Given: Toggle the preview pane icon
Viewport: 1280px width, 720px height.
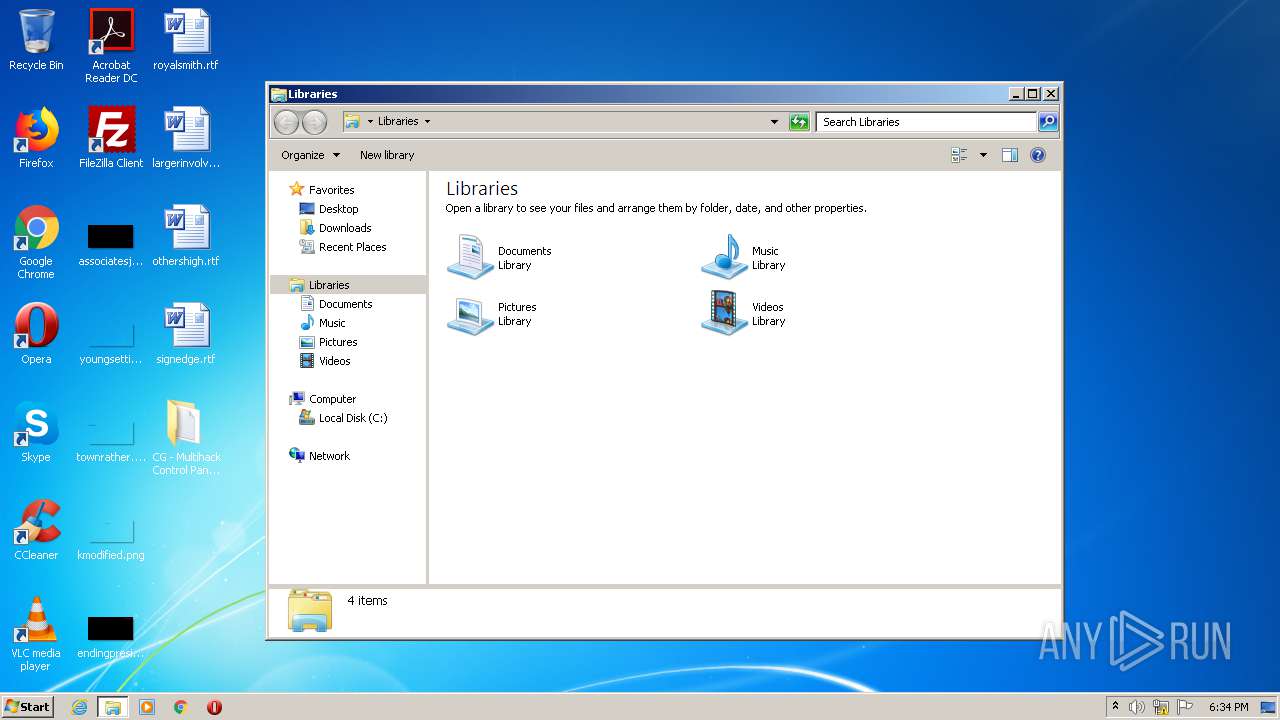Looking at the screenshot, I should (x=1010, y=155).
